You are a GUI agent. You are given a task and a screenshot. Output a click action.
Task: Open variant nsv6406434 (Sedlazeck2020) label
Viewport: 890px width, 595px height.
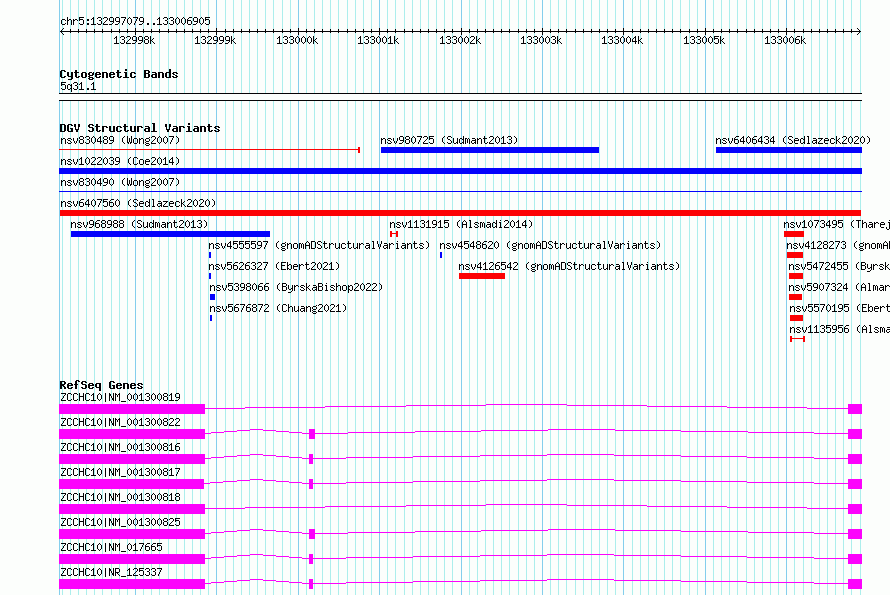pyautogui.click(x=793, y=140)
